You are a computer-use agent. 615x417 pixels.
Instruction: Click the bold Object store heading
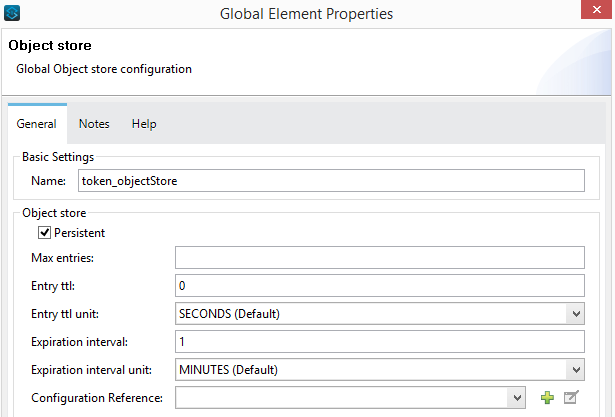50,46
